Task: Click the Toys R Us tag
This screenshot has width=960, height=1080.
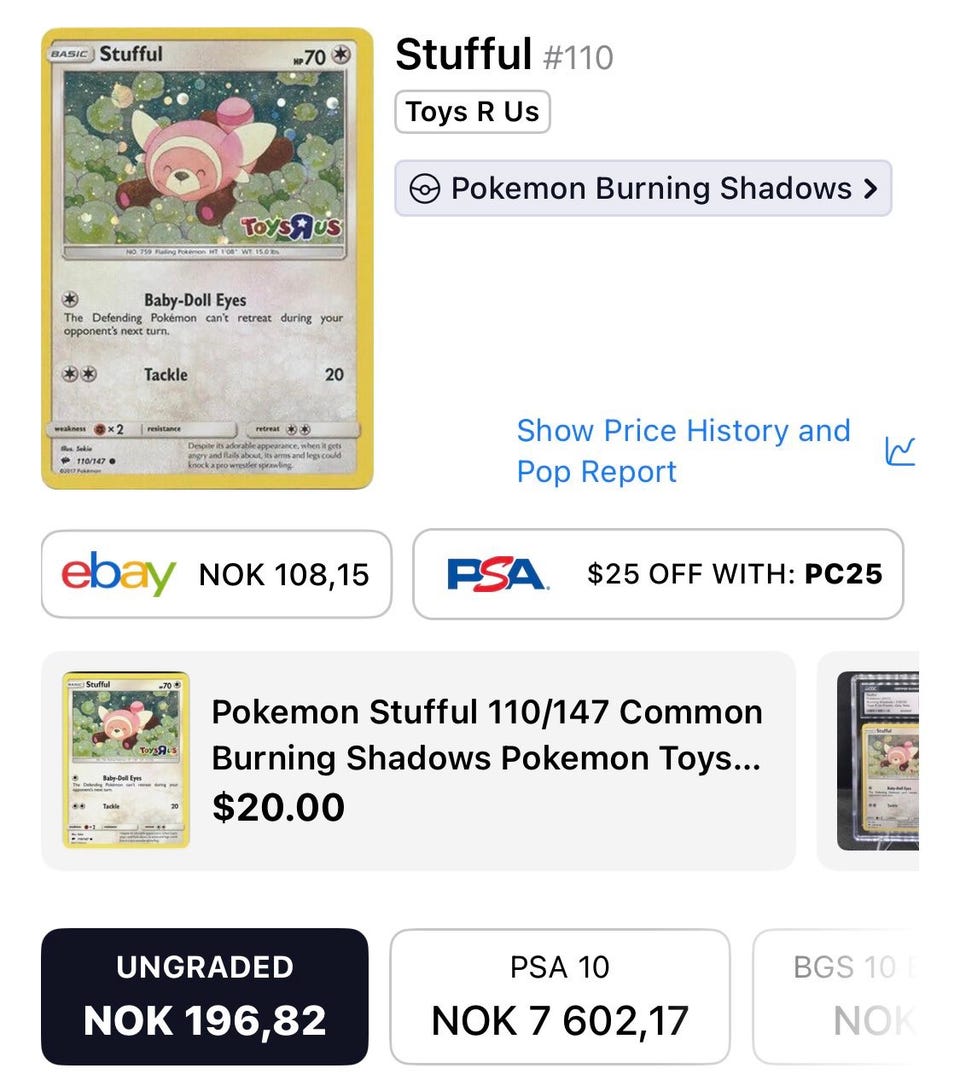Action: pyautogui.click(x=472, y=112)
